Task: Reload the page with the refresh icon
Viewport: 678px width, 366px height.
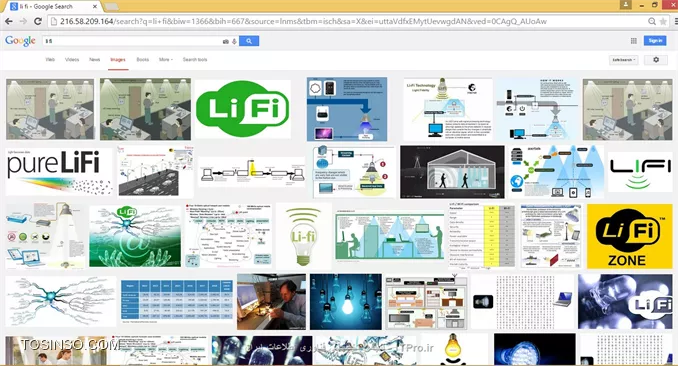Action: point(38,21)
